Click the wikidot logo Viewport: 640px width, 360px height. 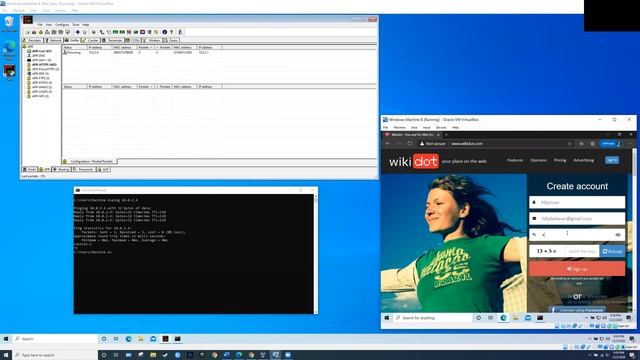pos(413,161)
